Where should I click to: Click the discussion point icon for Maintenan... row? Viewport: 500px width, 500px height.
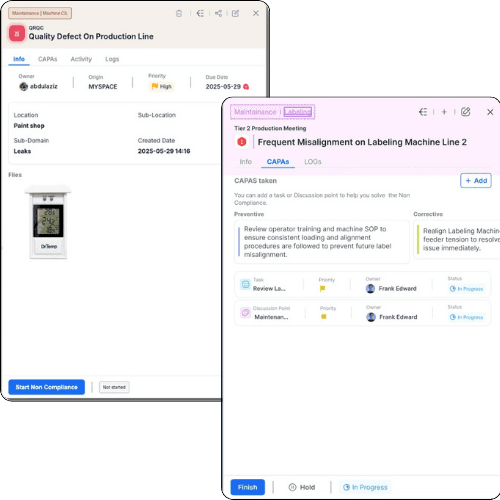pos(245,313)
